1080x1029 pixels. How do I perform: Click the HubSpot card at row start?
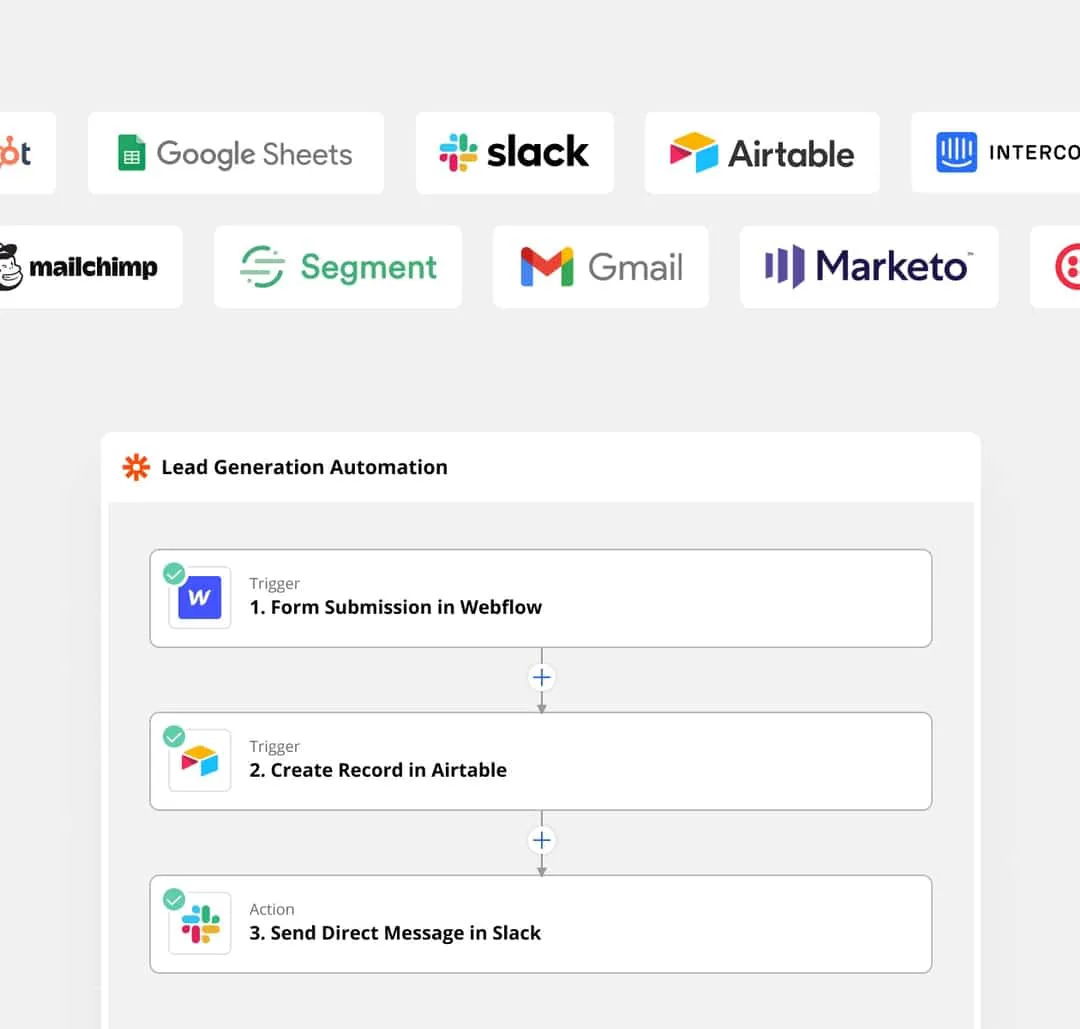coord(28,153)
